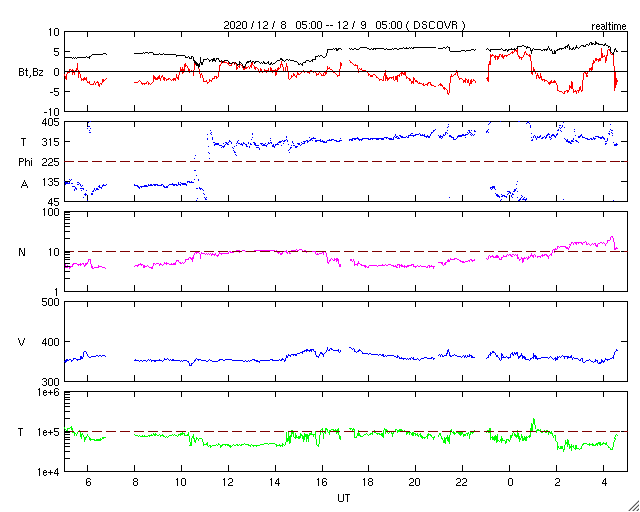Click the "1e+5" temperature tick

coord(50,432)
